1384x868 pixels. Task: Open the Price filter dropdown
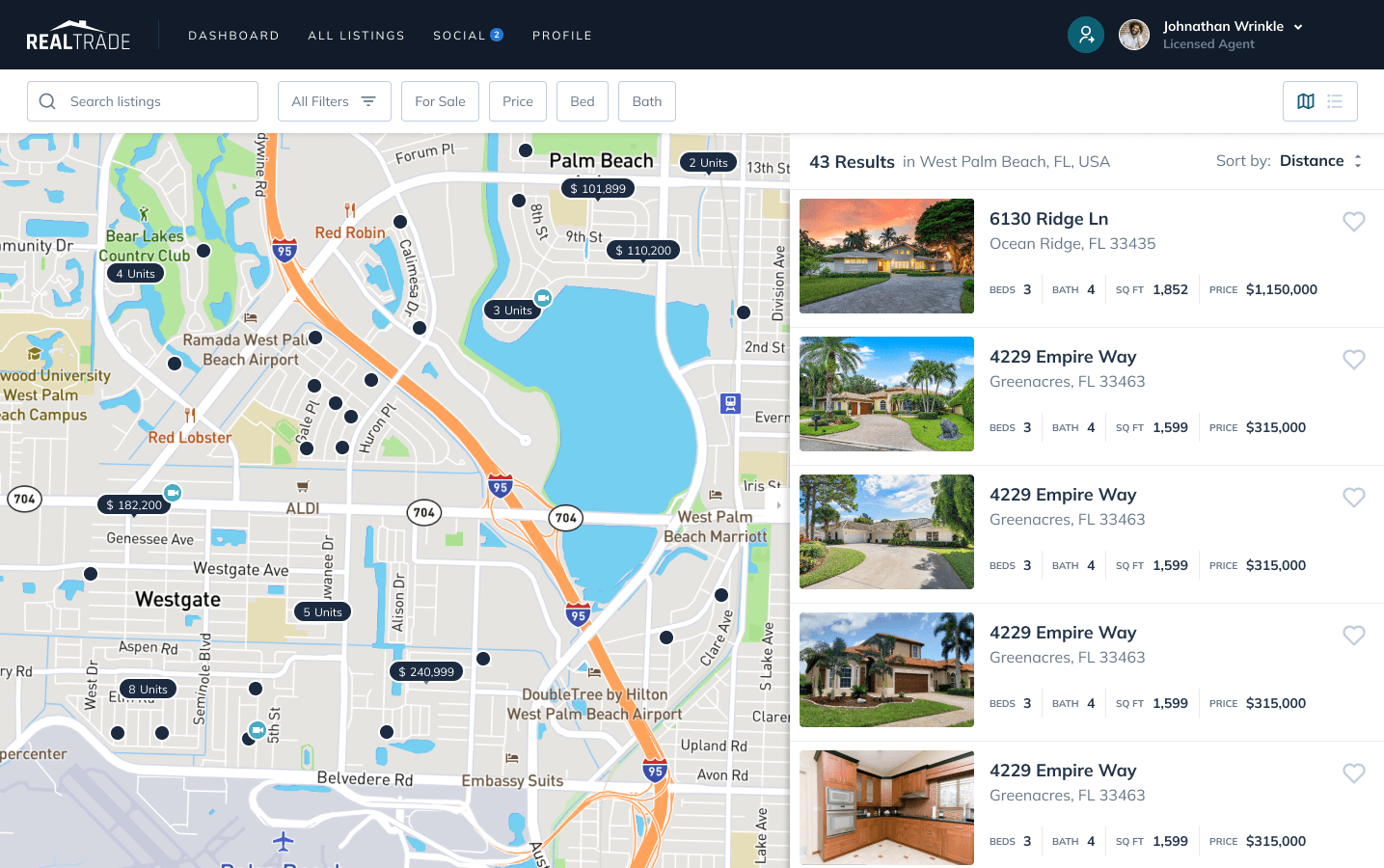click(x=518, y=100)
